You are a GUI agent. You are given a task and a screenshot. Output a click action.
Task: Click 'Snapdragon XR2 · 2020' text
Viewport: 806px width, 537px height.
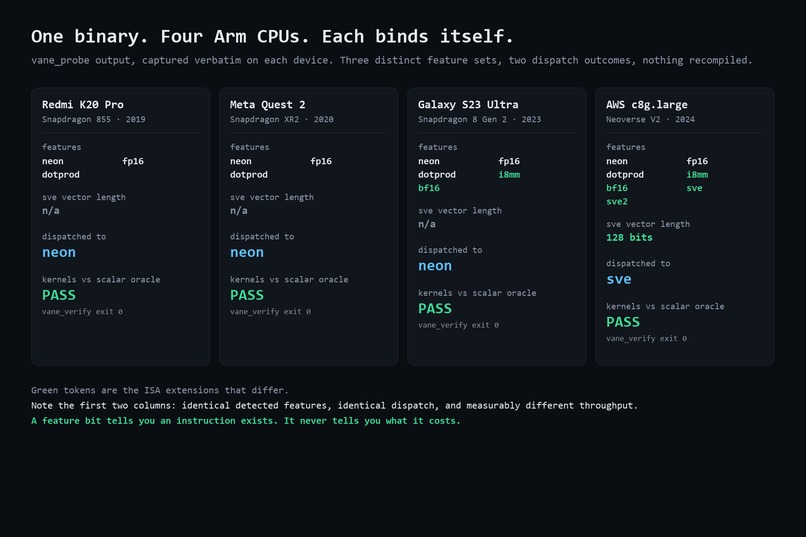[x=282, y=119]
